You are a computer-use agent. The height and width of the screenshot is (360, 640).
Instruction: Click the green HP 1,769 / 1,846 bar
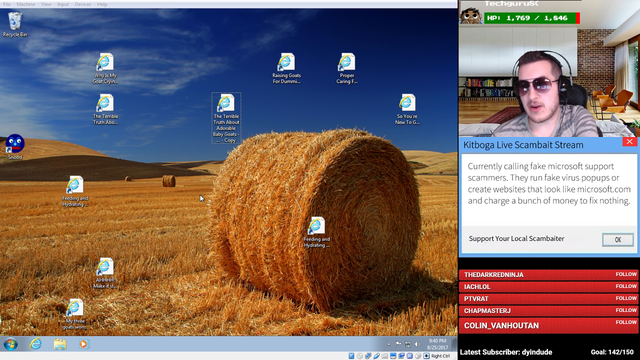click(x=532, y=18)
